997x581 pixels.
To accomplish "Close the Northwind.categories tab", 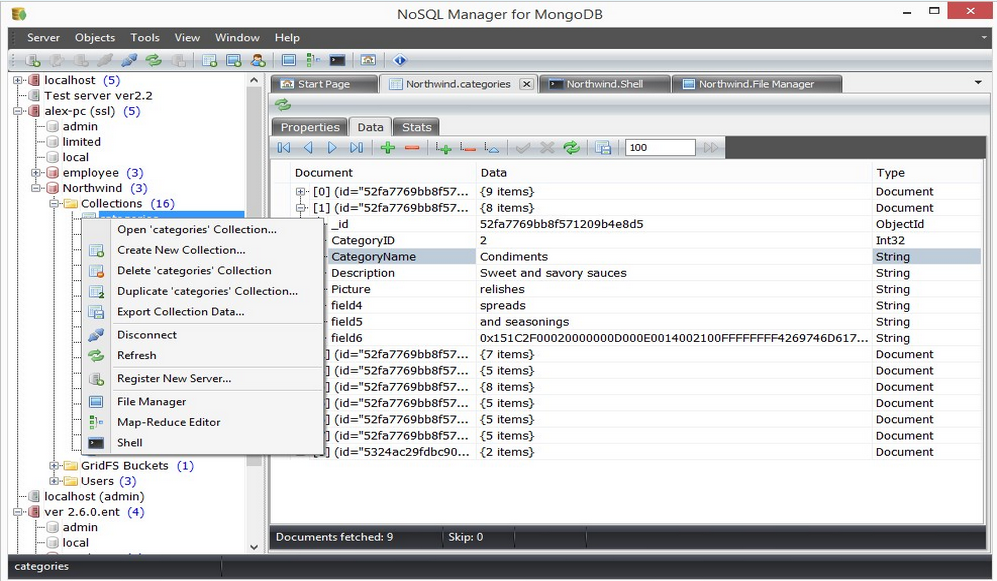I will point(526,84).
